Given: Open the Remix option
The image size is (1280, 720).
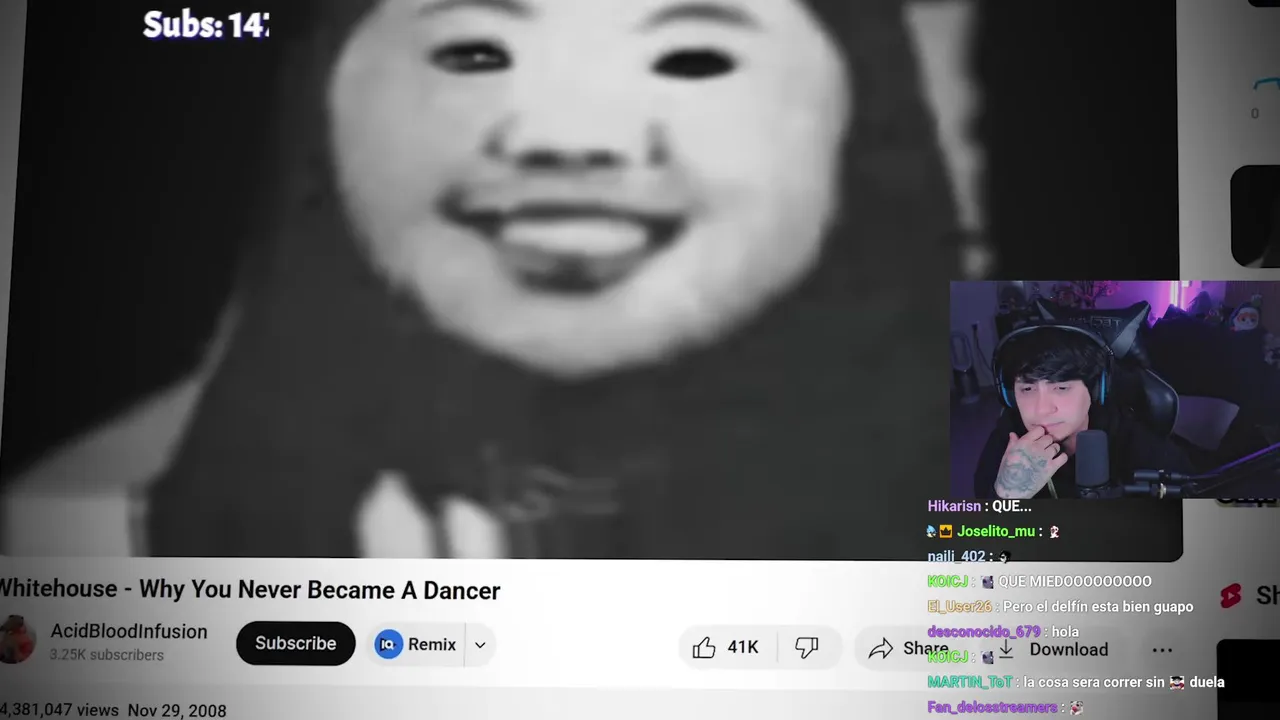Looking at the screenshot, I should click(416, 644).
